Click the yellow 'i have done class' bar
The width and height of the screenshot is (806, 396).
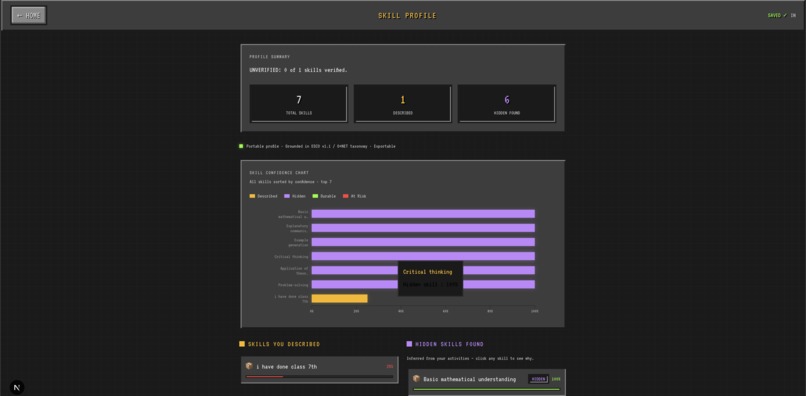(339, 298)
